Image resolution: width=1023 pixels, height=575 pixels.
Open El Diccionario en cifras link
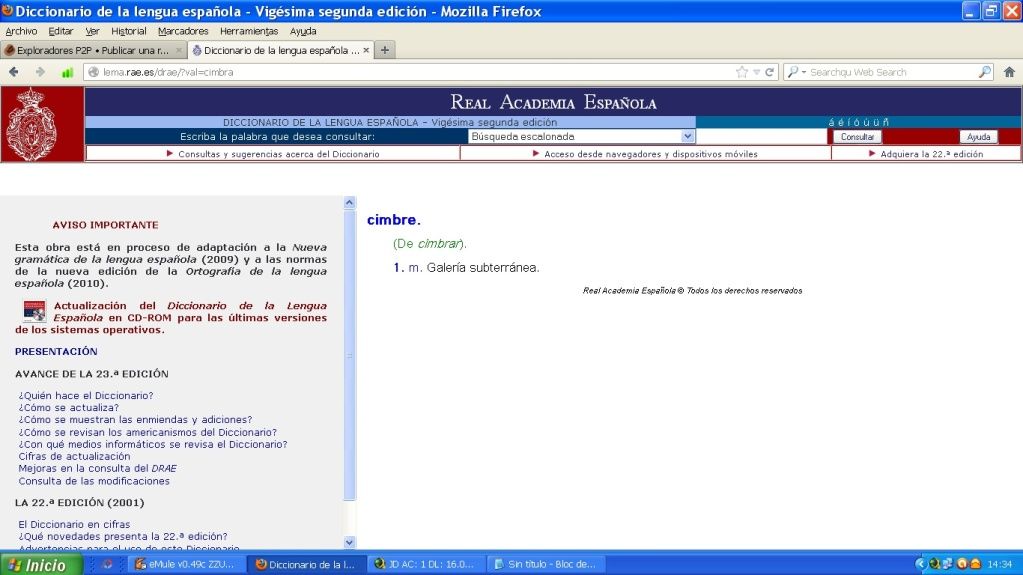tap(74, 524)
